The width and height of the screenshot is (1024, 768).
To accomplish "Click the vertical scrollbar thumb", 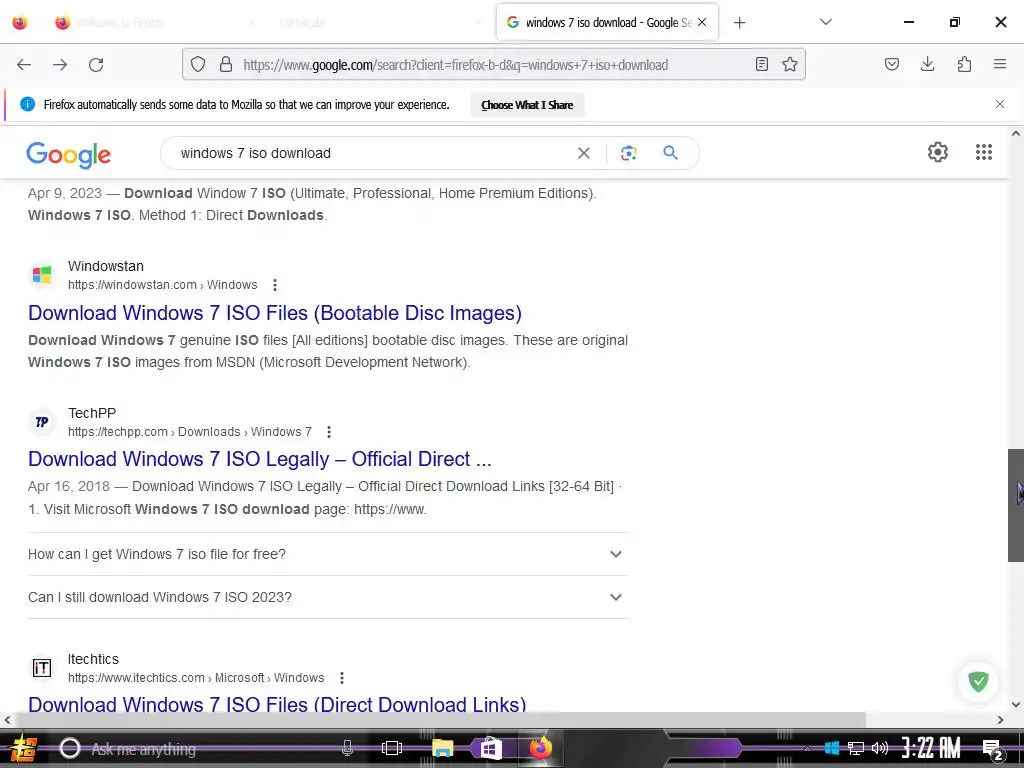I will (1016, 505).
